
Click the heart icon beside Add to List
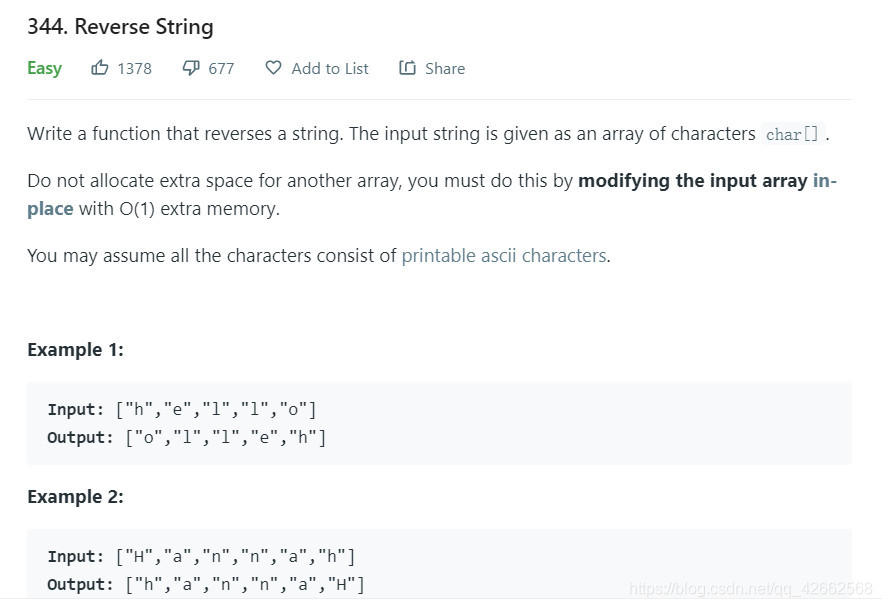(x=273, y=68)
